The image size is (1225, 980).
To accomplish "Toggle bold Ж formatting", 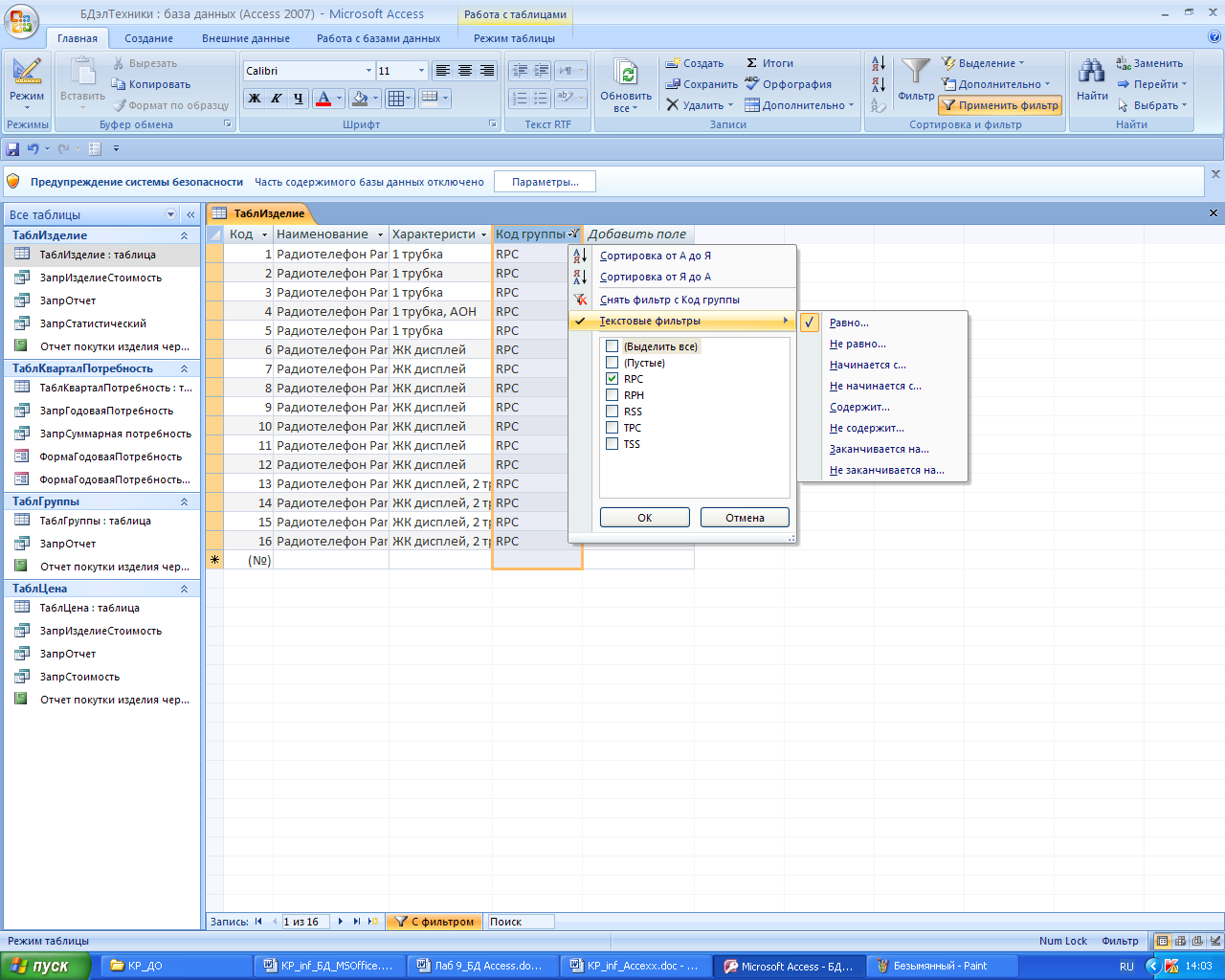I will [254, 98].
